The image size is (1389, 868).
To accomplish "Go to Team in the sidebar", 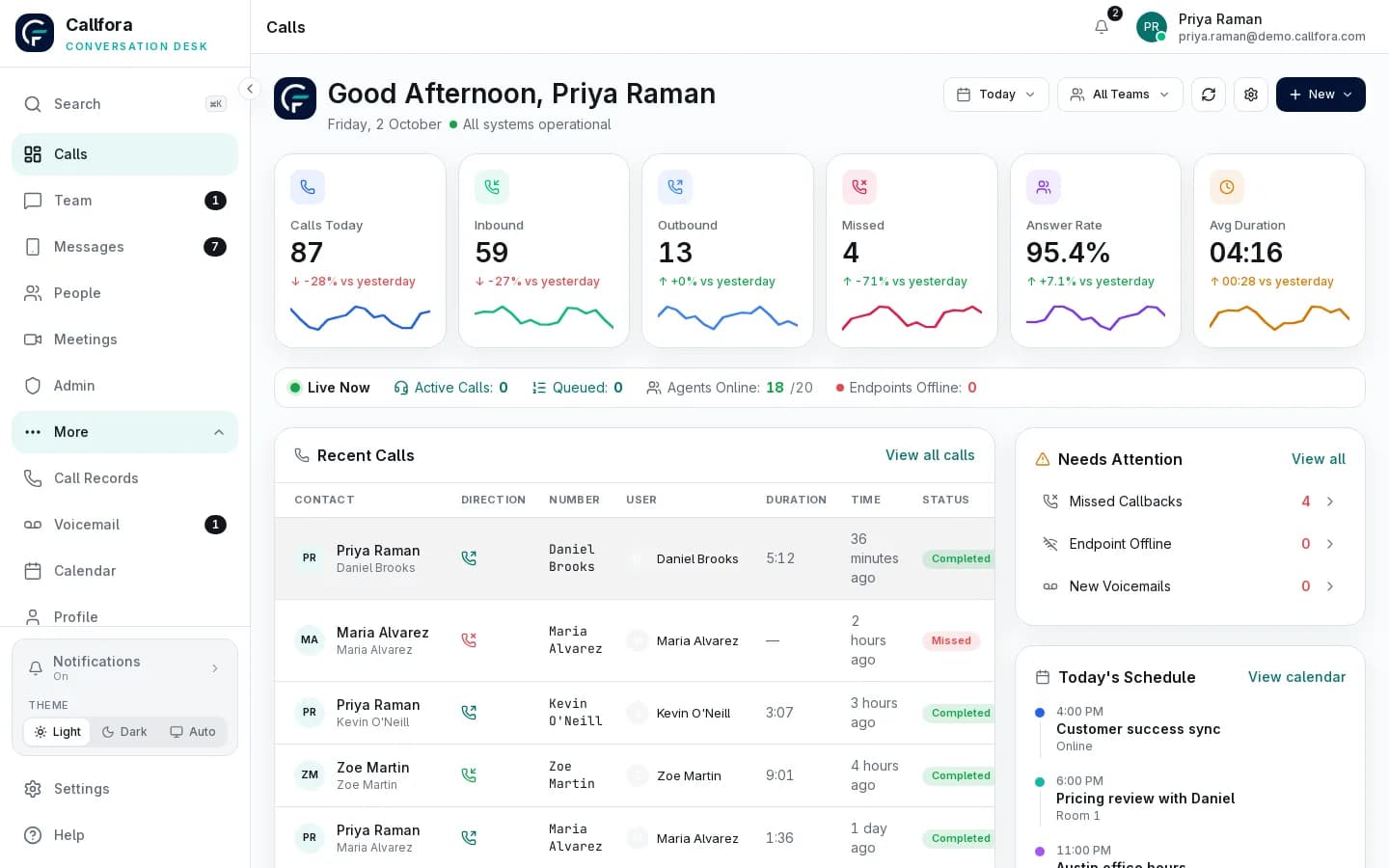I will (x=124, y=201).
